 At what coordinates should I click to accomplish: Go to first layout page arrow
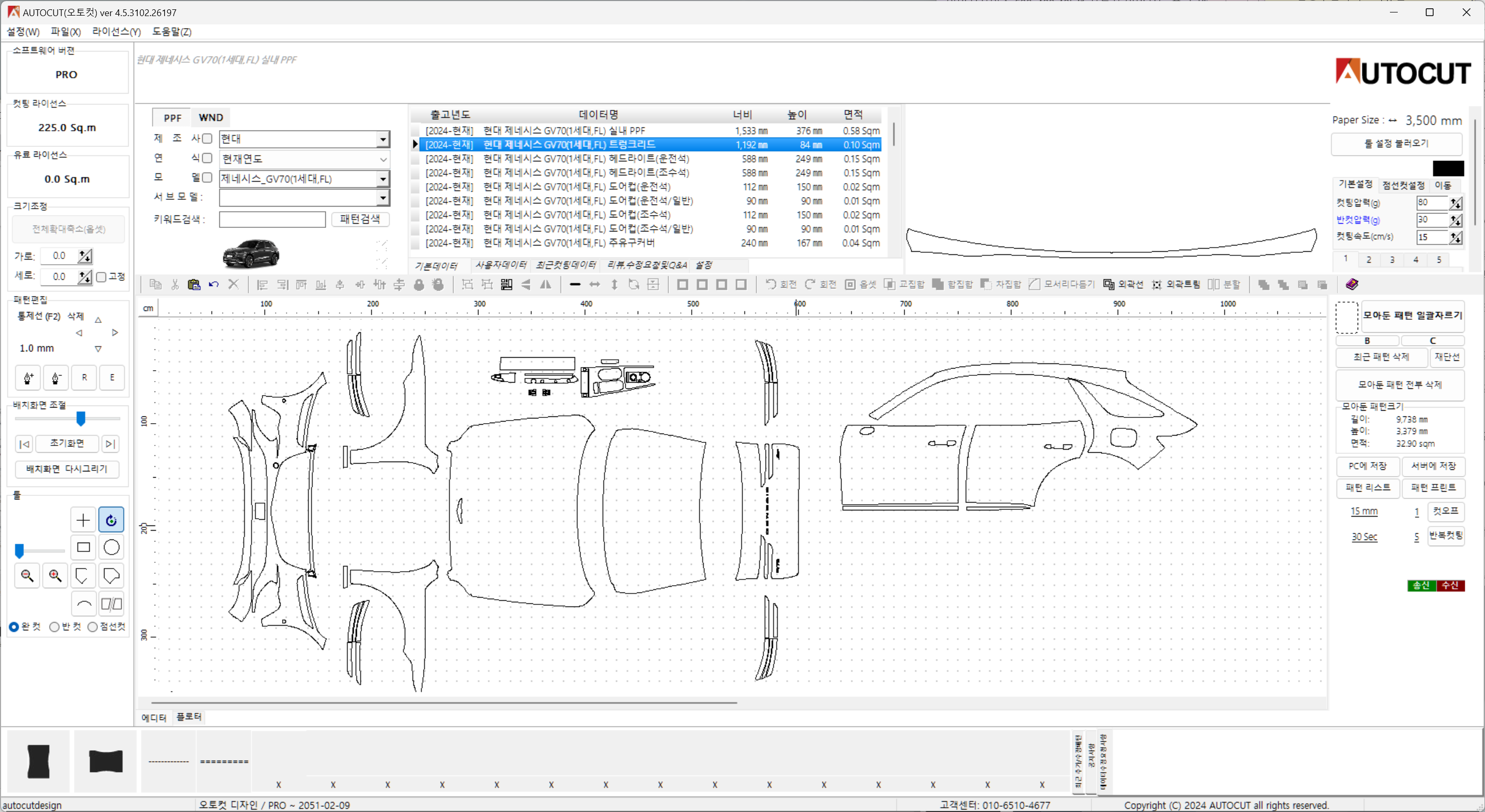[x=24, y=444]
